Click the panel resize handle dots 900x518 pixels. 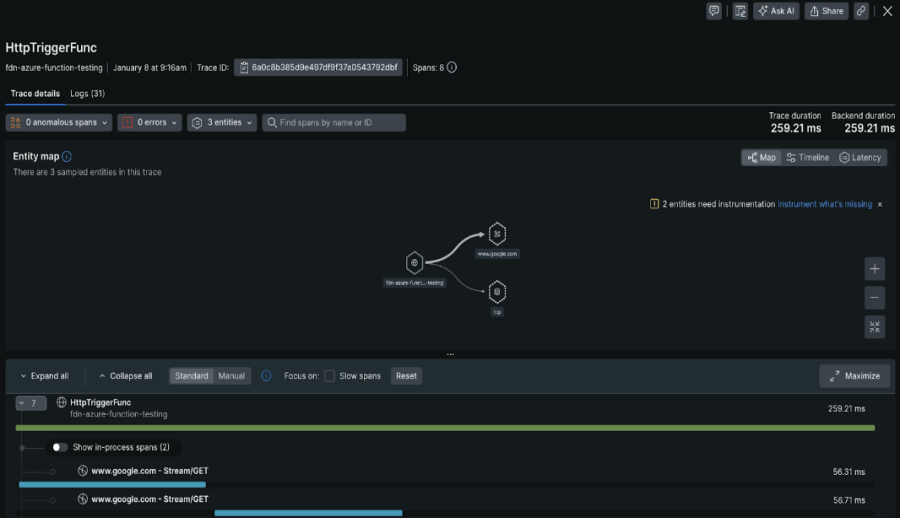450,354
